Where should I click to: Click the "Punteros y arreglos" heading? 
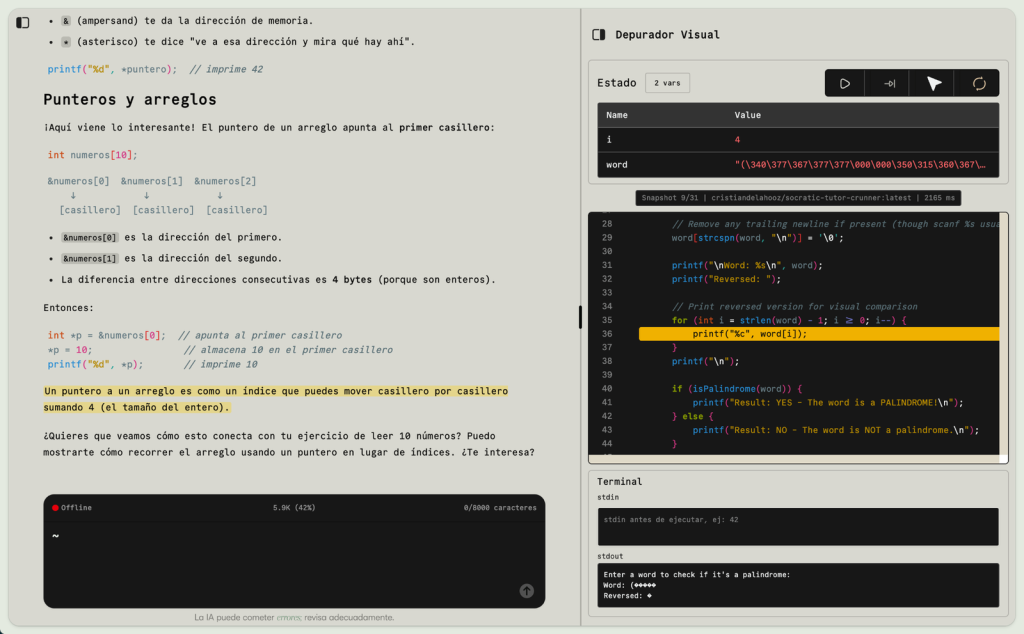coord(130,99)
